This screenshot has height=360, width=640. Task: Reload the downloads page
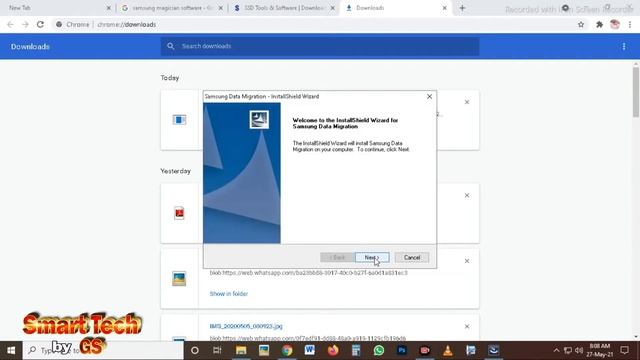click(40, 24)
